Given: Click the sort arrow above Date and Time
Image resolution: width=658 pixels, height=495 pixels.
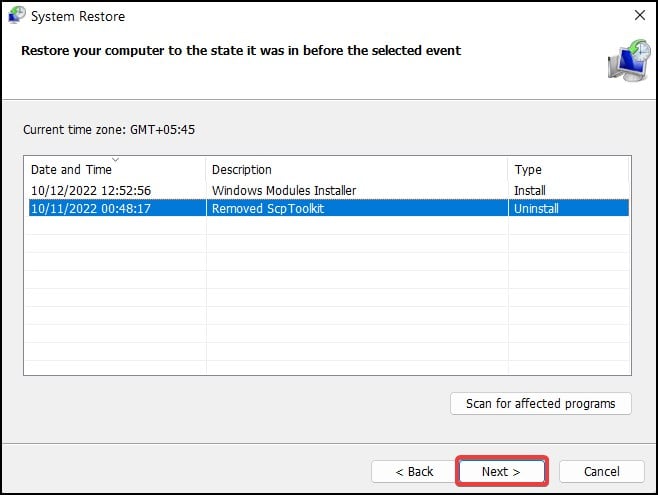Looking at the screenshot, I should (115, 160).
